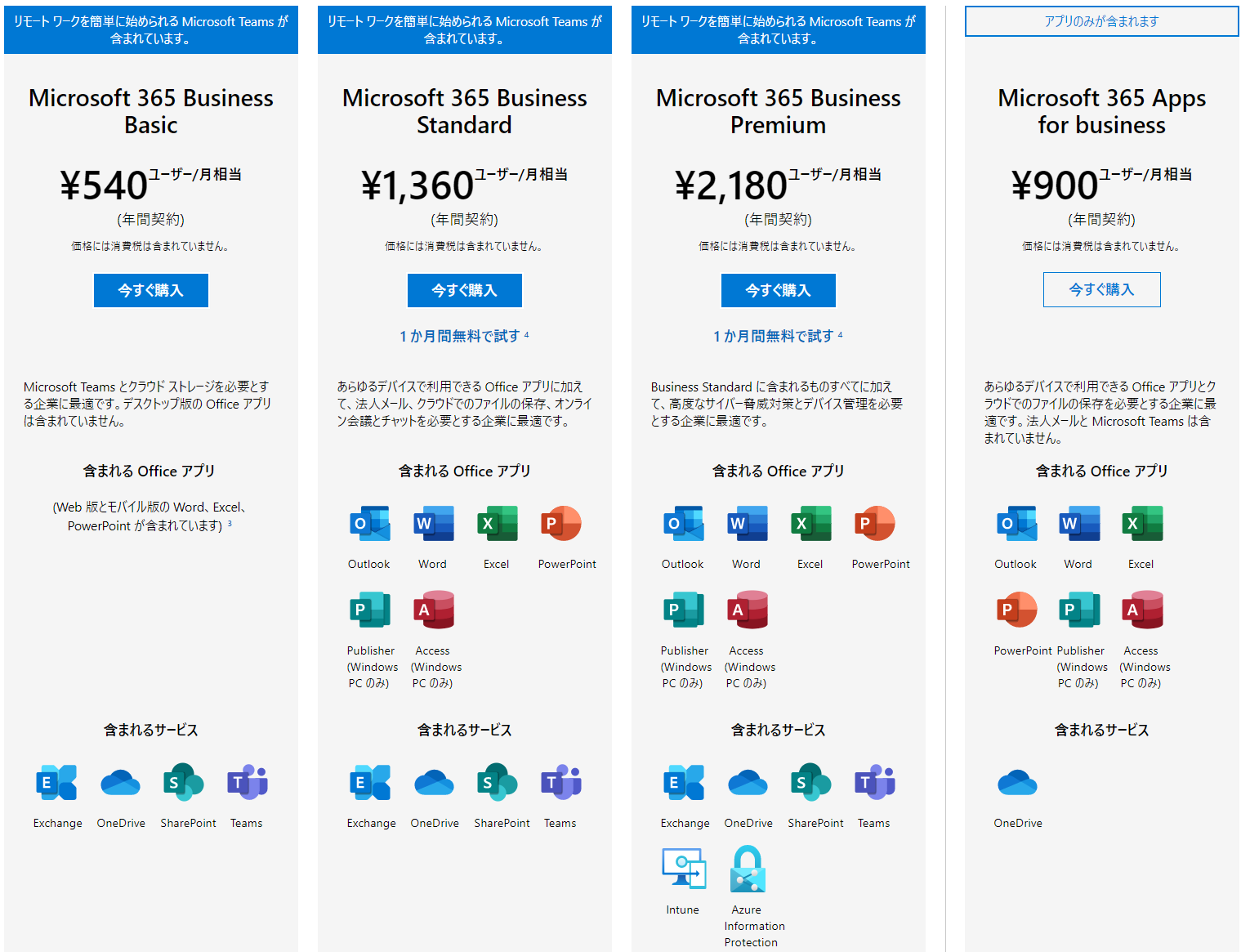Click Teams icon in Business Basic services
The image size is (1241, 952).
[247, 783]
